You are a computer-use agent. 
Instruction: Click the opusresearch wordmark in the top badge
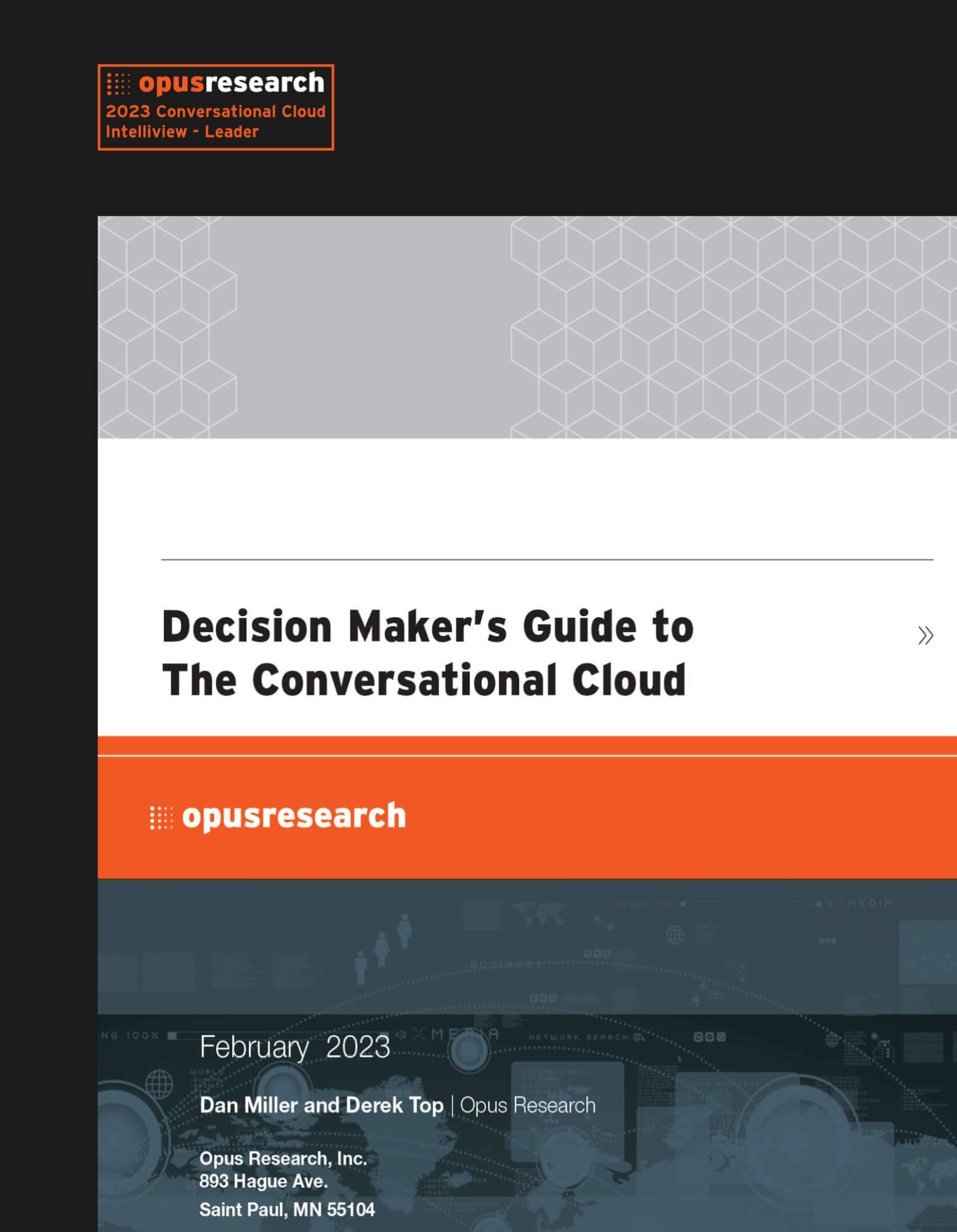[x=232, y=83]
